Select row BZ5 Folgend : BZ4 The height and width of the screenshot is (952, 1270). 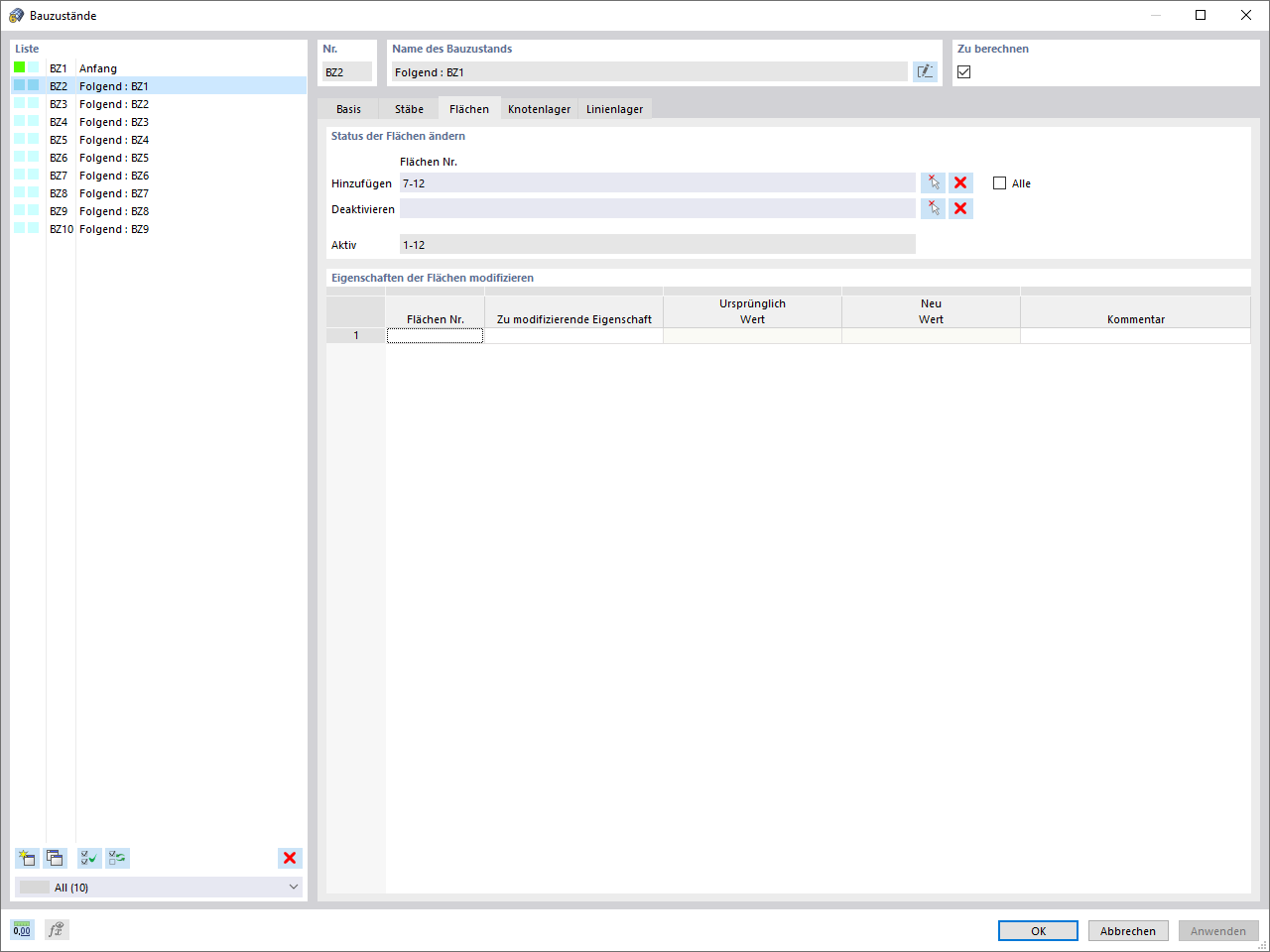pyautogui.click(x=159, y=140)
